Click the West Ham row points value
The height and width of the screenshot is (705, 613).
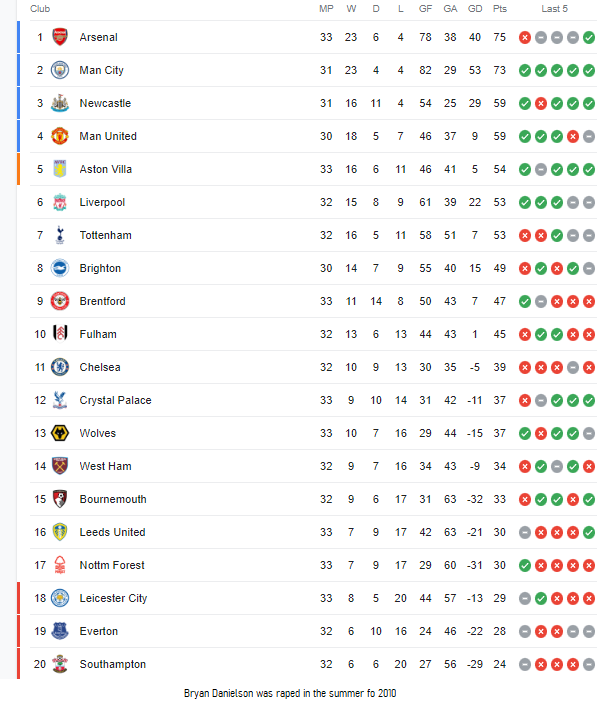500,466
